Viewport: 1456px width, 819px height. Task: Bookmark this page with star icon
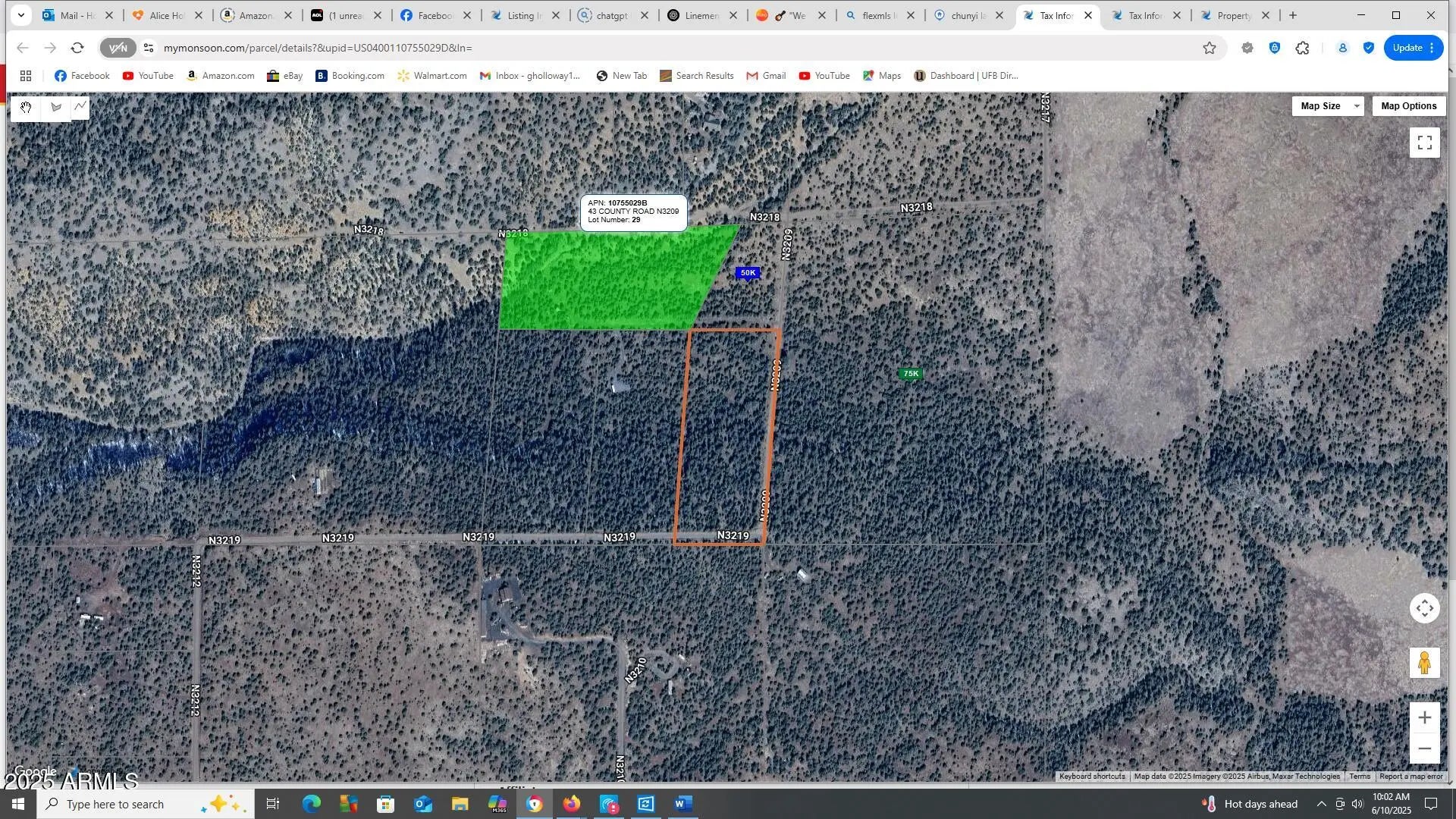1210,48
